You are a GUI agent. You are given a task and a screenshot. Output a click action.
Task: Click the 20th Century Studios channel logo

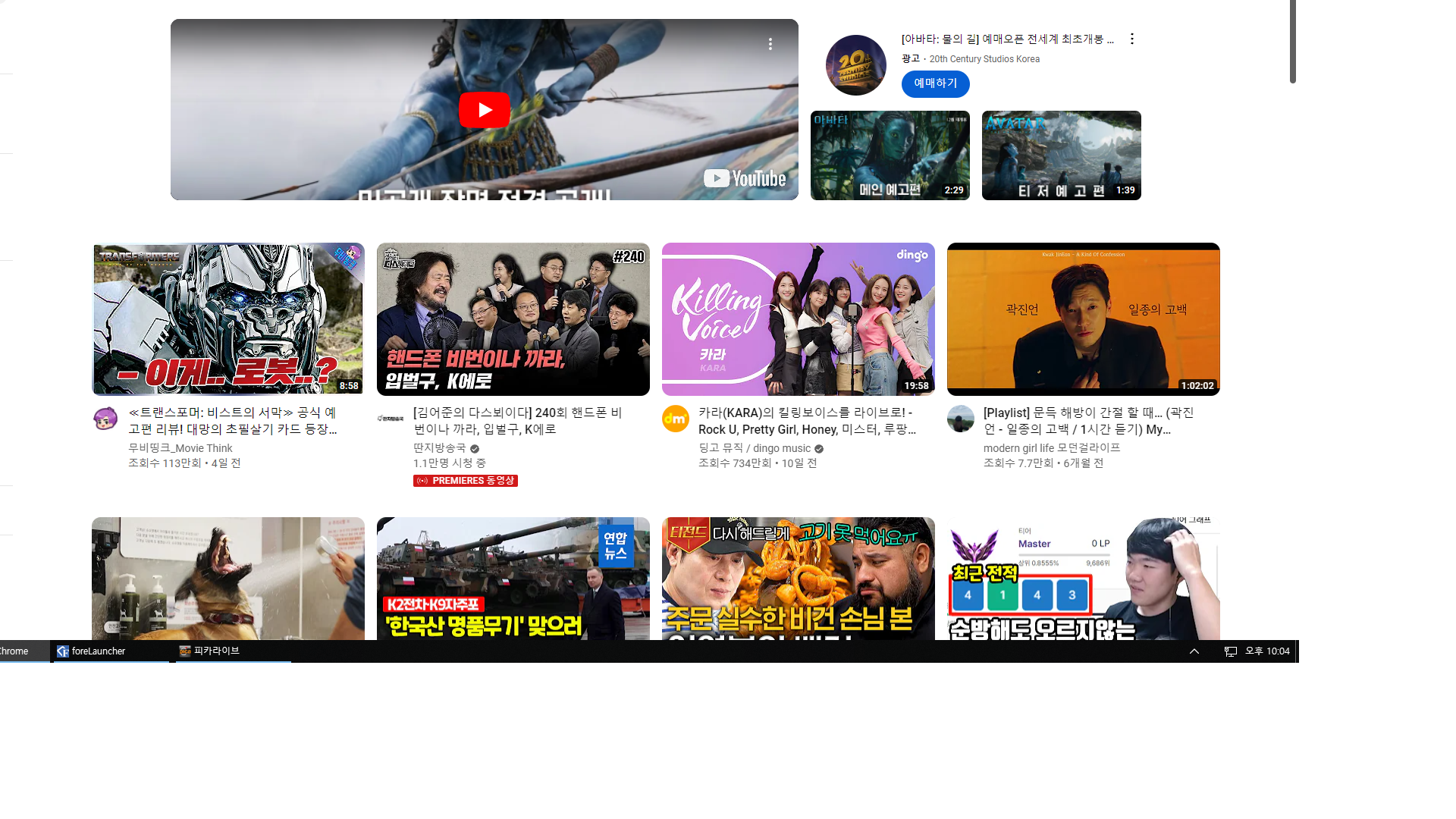pyautogui.click(x=855, y=65)
